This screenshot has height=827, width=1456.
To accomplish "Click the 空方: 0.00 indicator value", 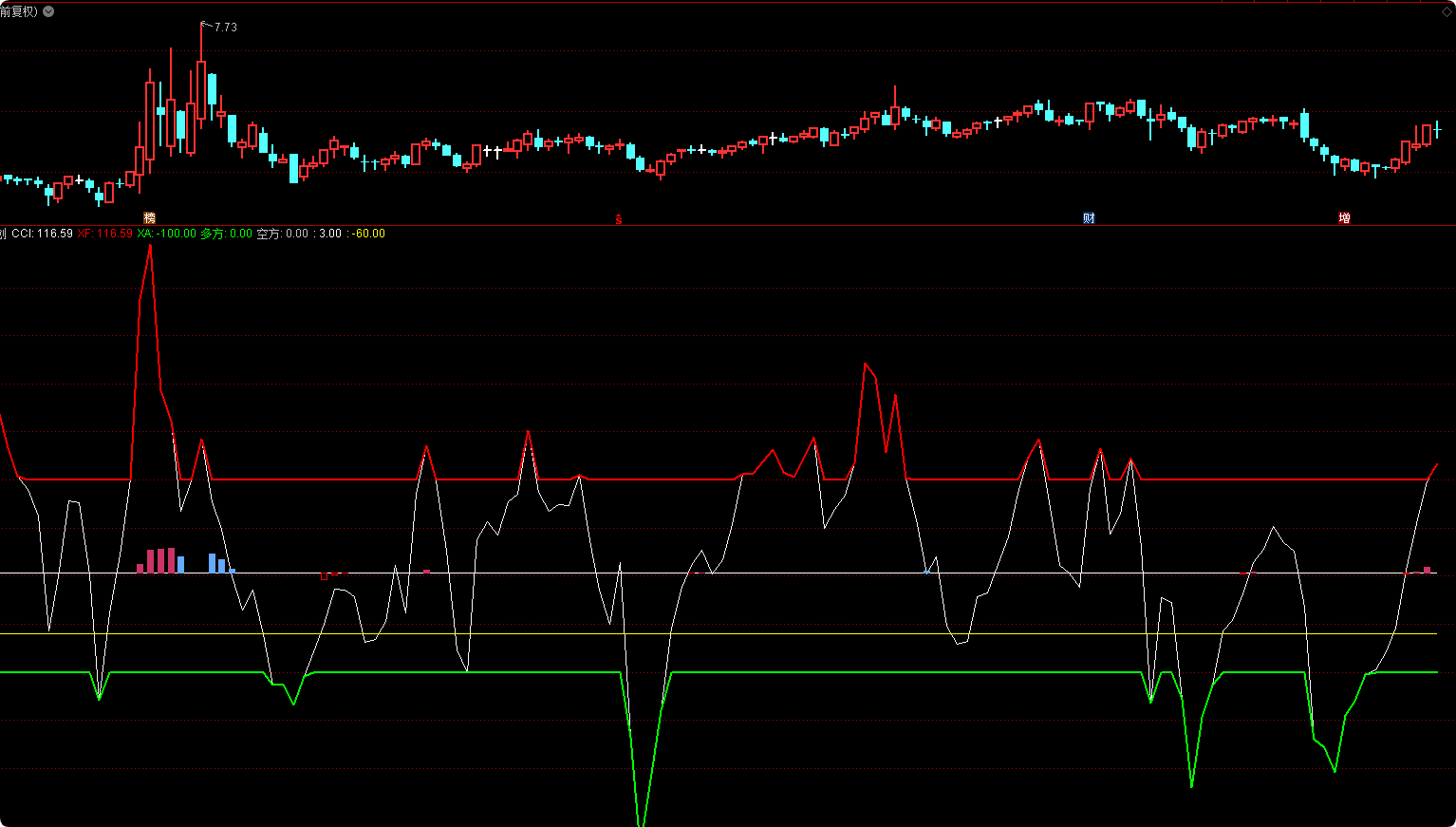I will (x=283, y=234).
